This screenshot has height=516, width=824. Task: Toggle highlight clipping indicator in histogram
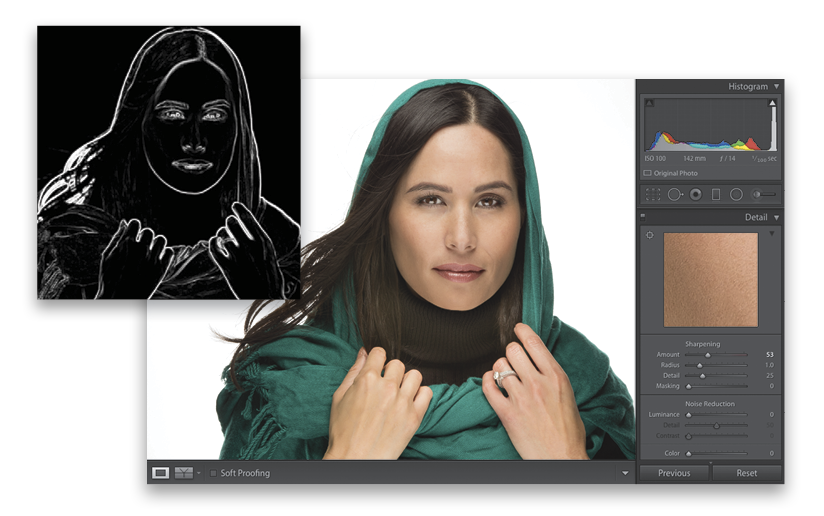click(x=772, y=103)
